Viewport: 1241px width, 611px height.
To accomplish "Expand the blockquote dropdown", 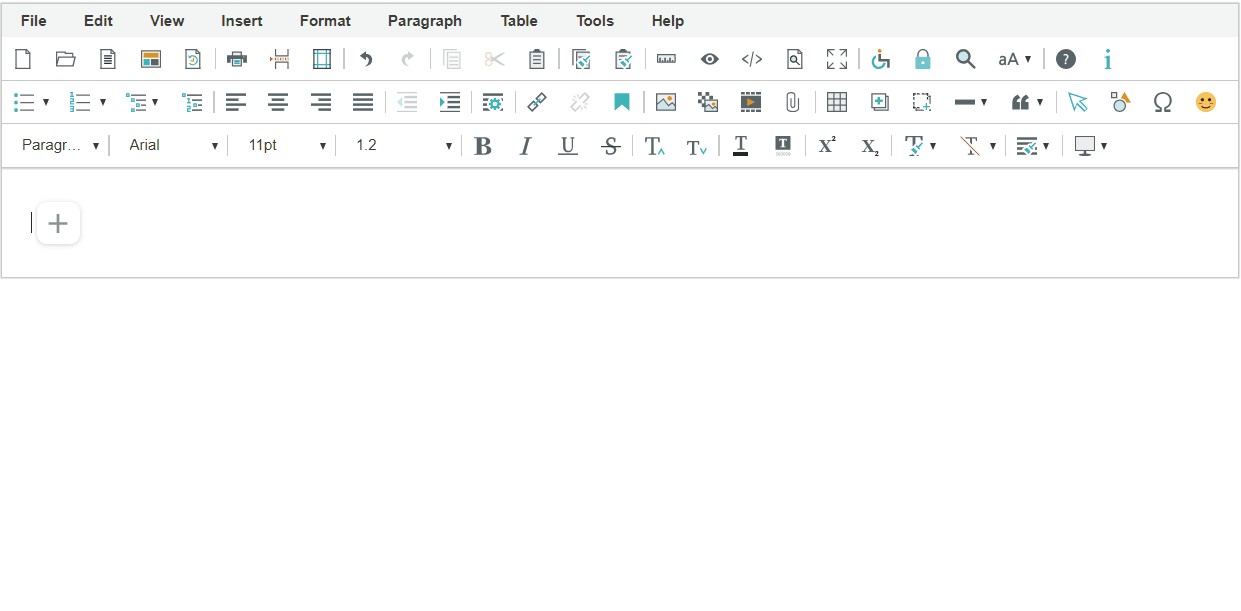I will coord(1040,102).
